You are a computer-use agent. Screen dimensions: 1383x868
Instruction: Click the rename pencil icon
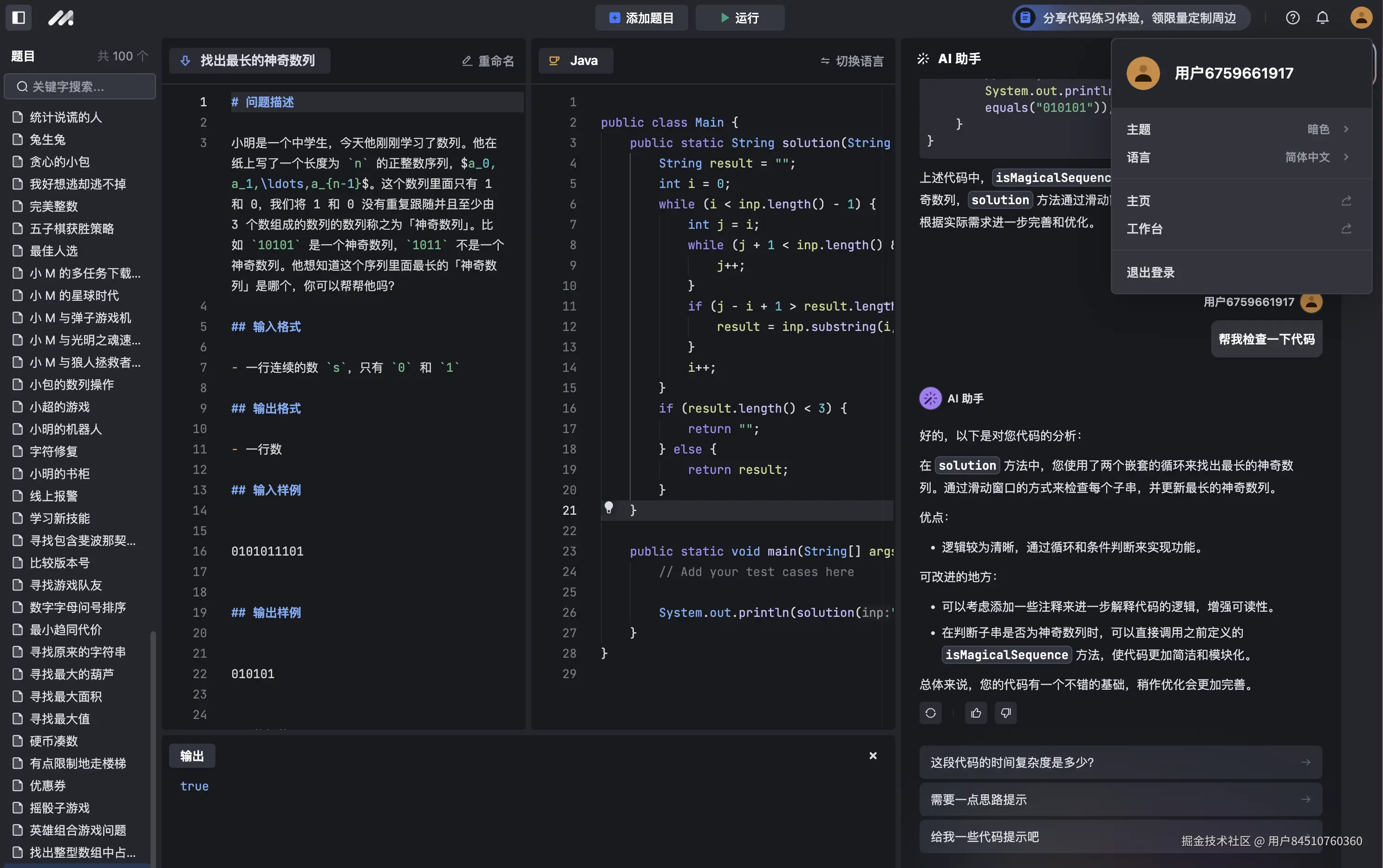point(467,61)
